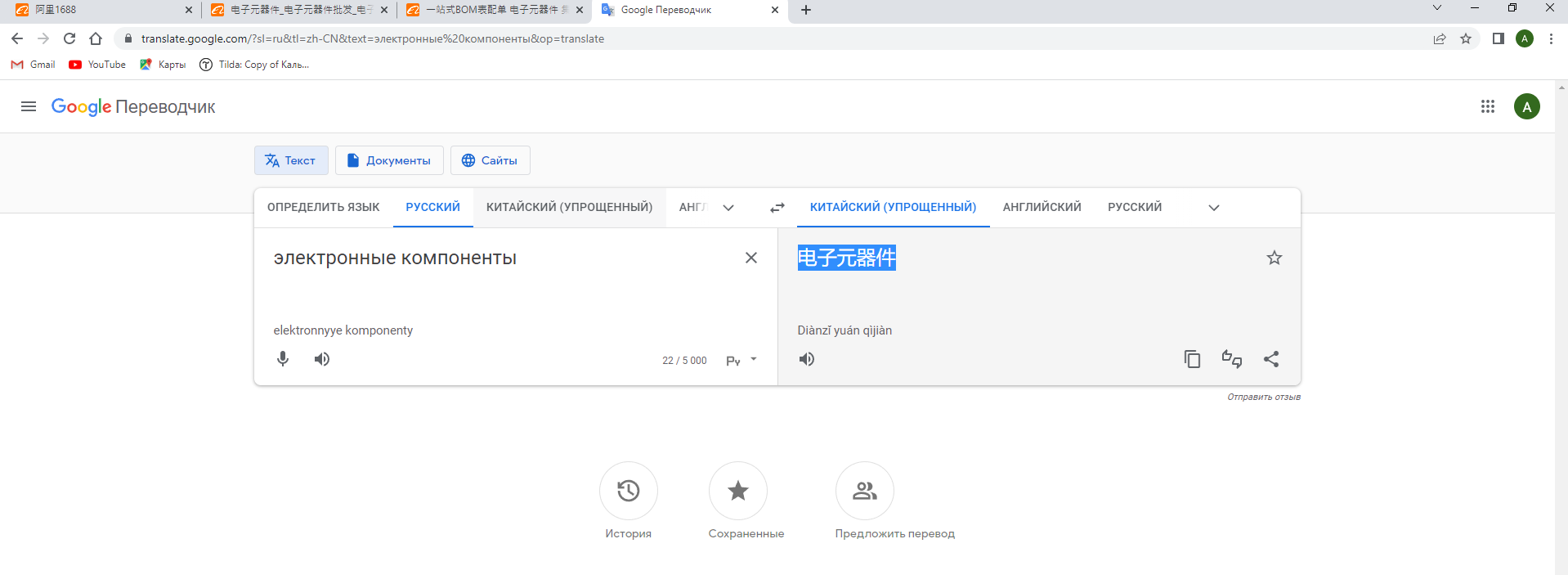Screen dimensions: 1568x575
Task: Clear the source text with X
Action: [751, 258]
